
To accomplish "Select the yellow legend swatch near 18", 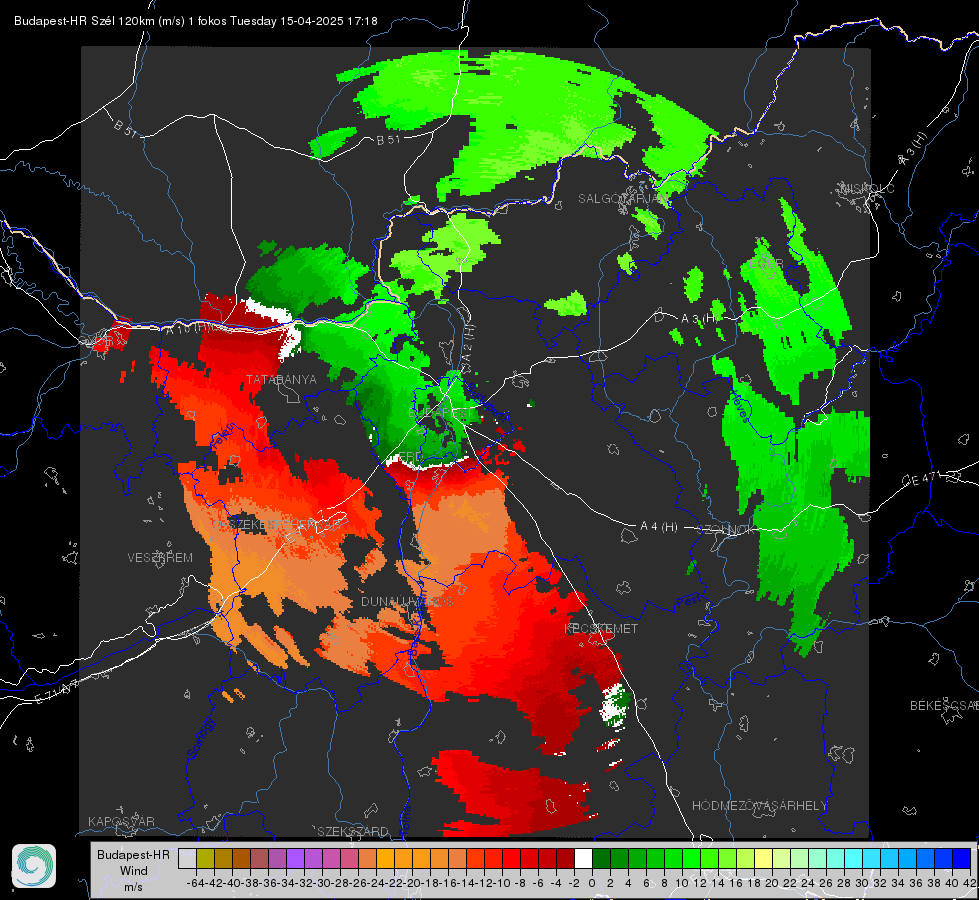I will pyautogui.click(x=763, y=858).
